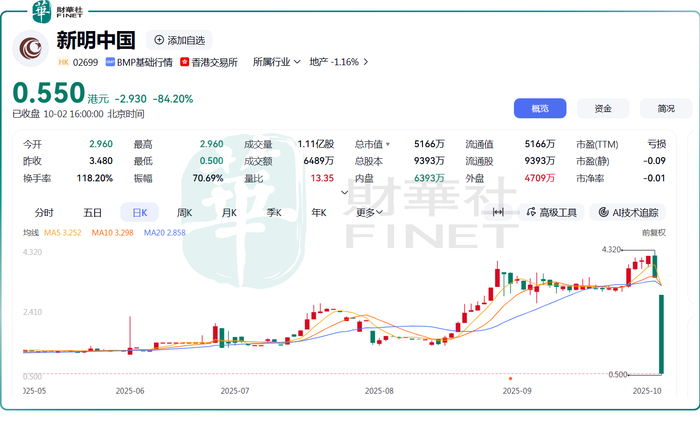The height and width of the screenshot is (421, 700).
Task: Expand the 所属行业 dropdown
Action: pyautogui.click(x=277, y=62)
